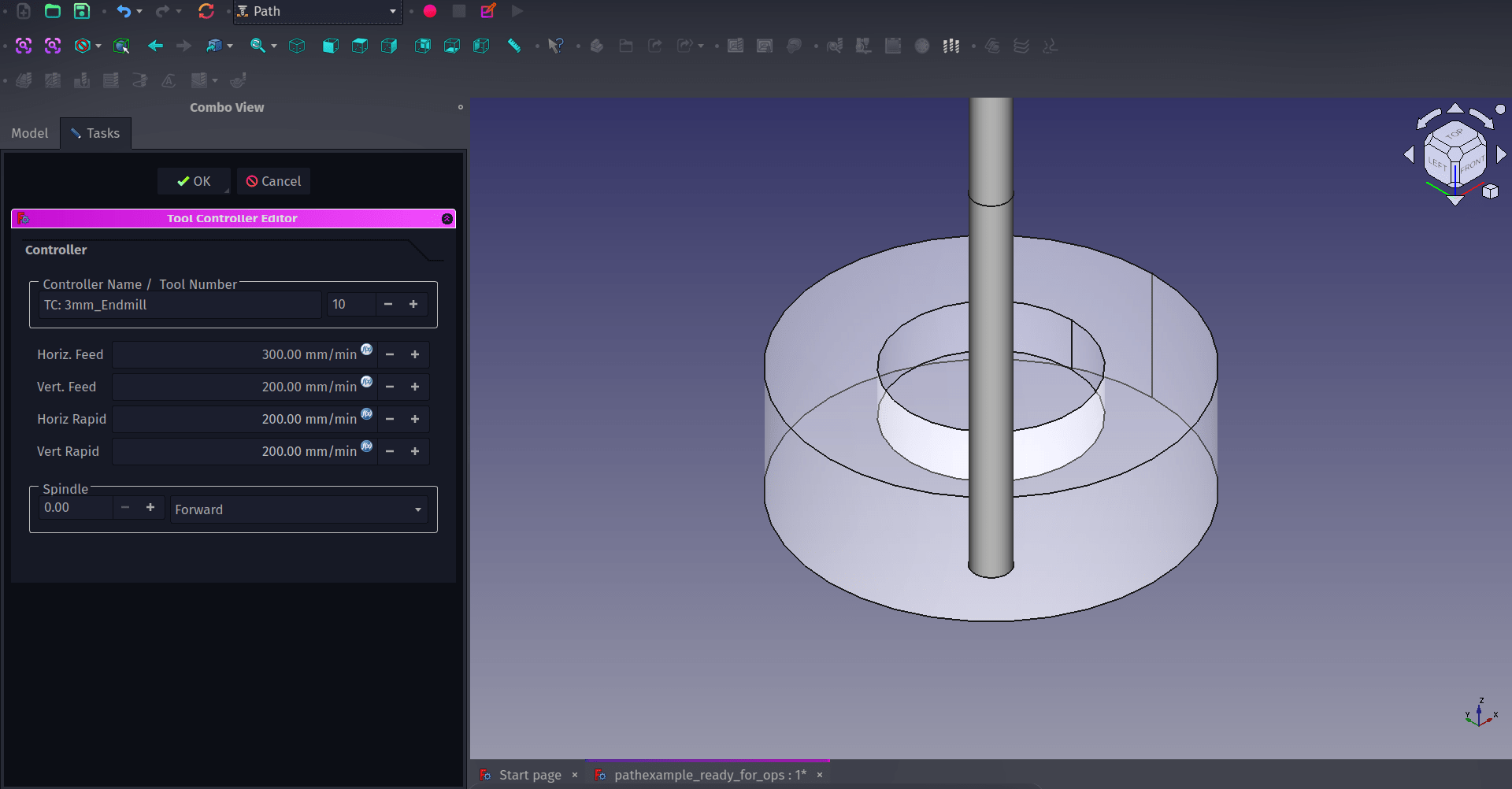The height and width of the screenshot is (789, 1512).
Task: Open the workbench selector showing Path
Action: point(317,11)
